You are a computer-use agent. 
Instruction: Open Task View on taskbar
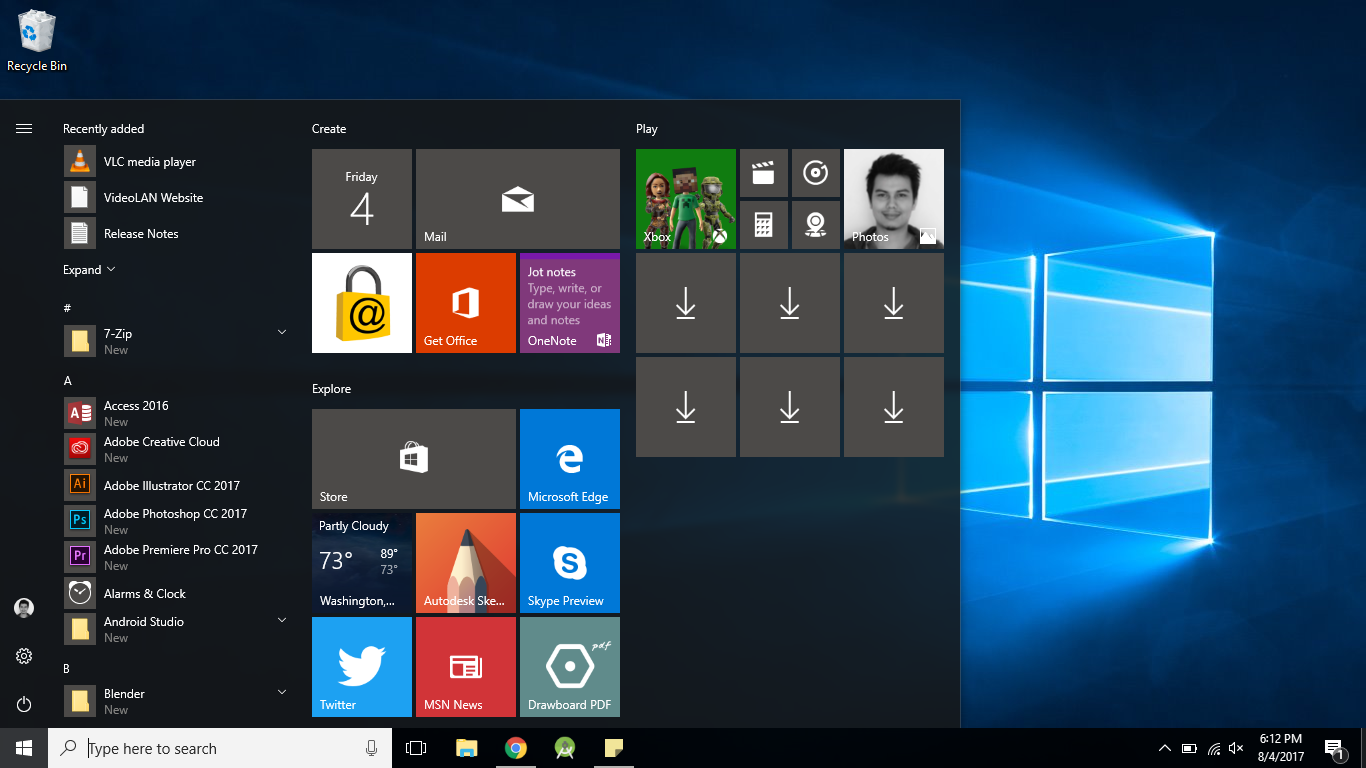(x=416, y=748)
